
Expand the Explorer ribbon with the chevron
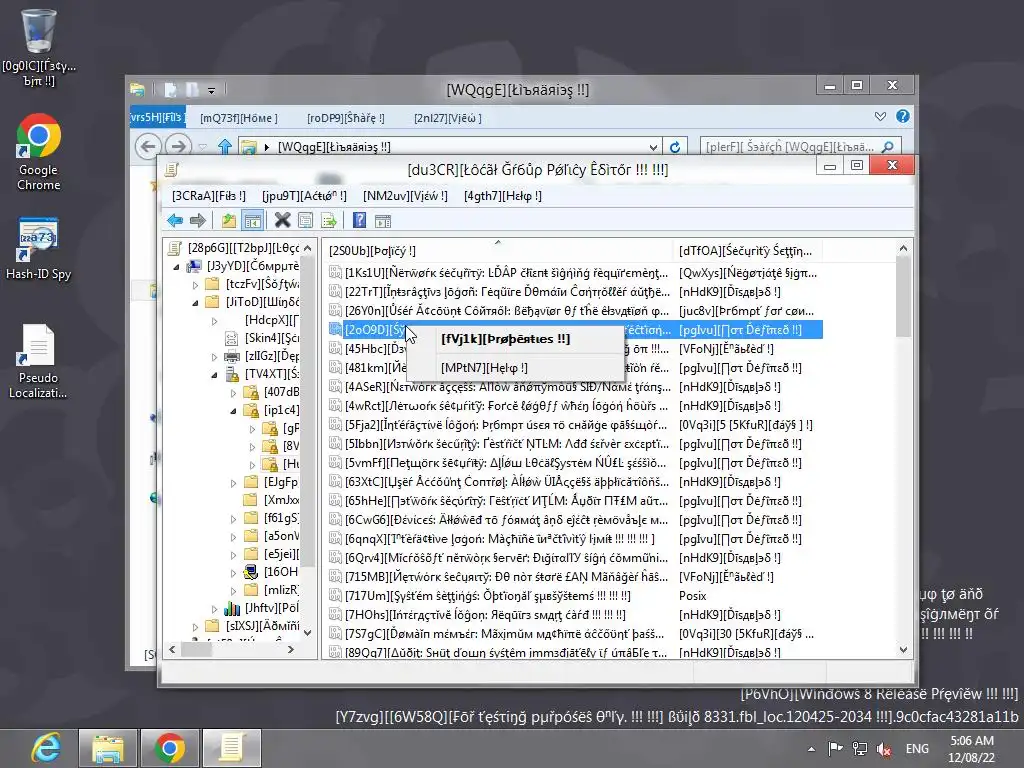(x=880, y=116)
